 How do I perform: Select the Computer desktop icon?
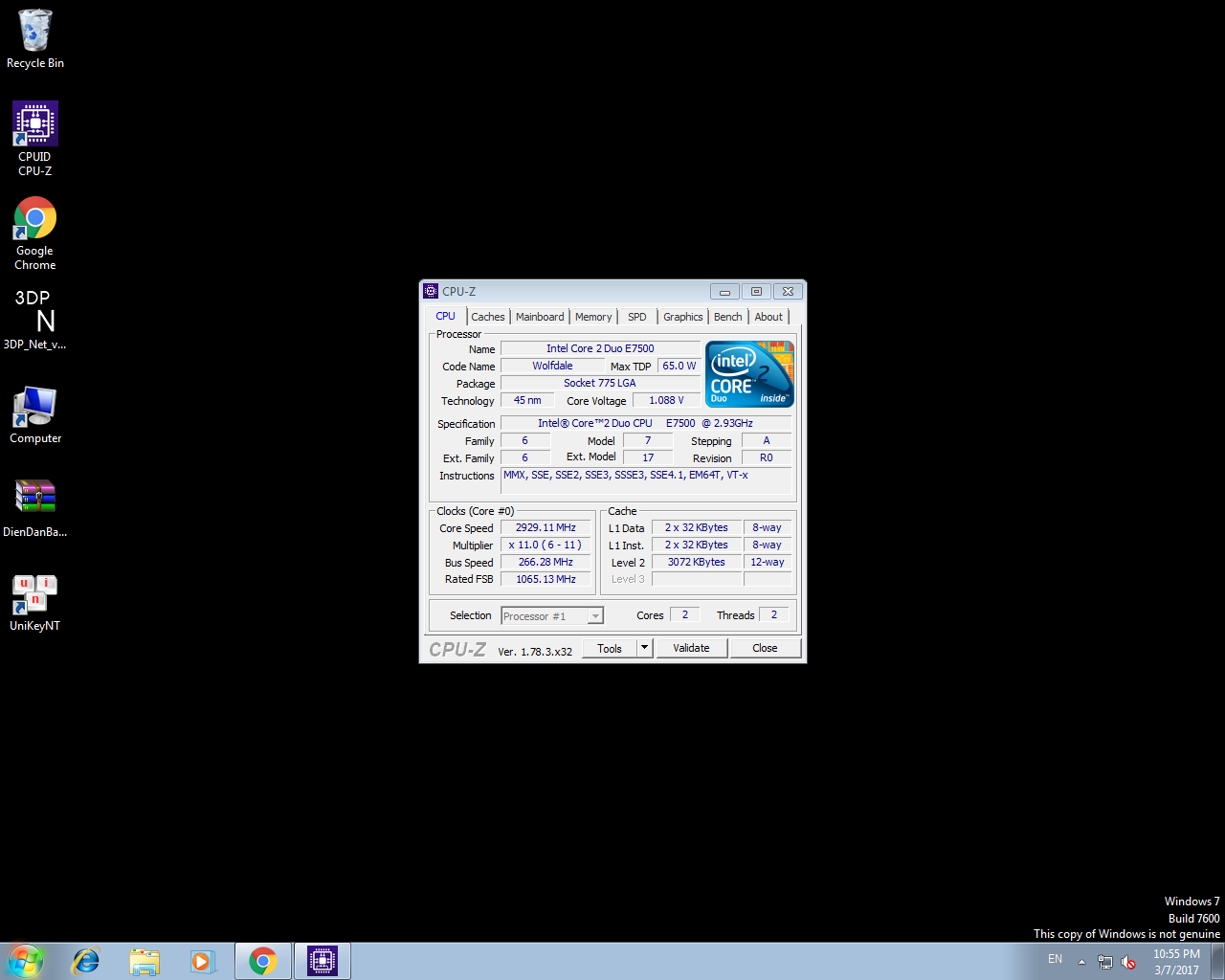tap(35, 414)
